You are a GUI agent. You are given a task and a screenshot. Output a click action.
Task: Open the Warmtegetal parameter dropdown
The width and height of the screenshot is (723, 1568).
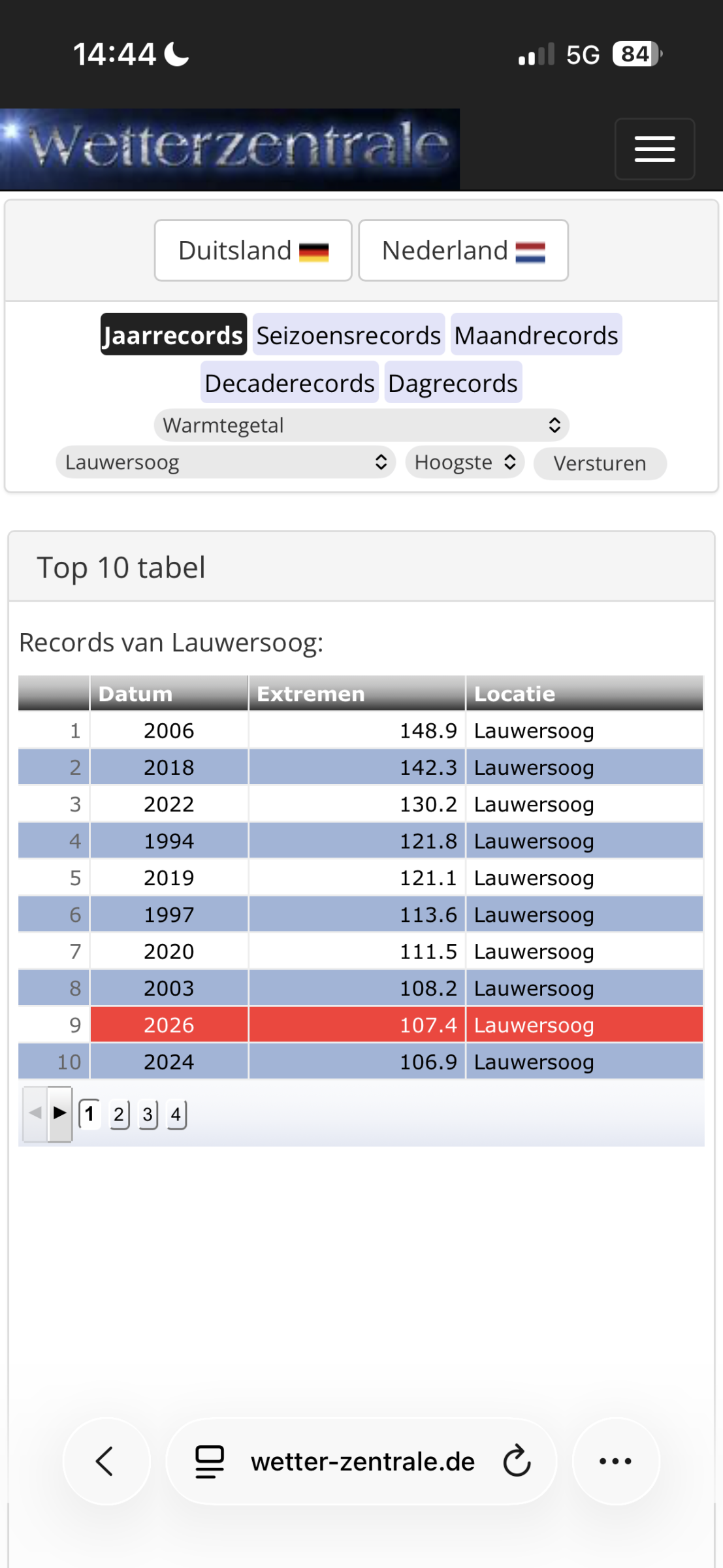tap(362, 425)
